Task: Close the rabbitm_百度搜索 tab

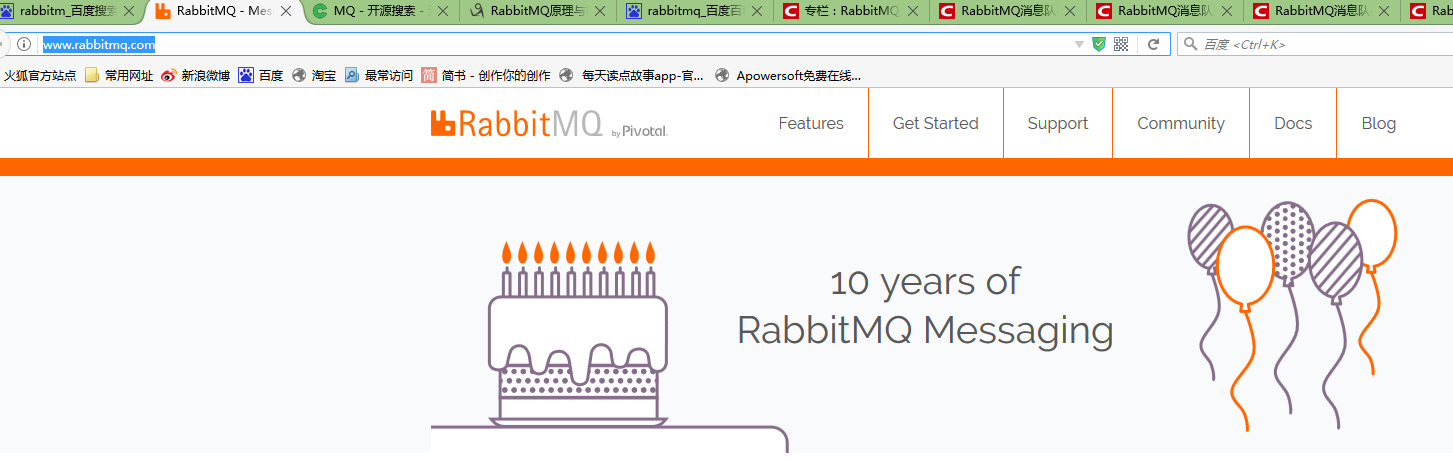Action: pyautogui.click(x=129, y=12)
